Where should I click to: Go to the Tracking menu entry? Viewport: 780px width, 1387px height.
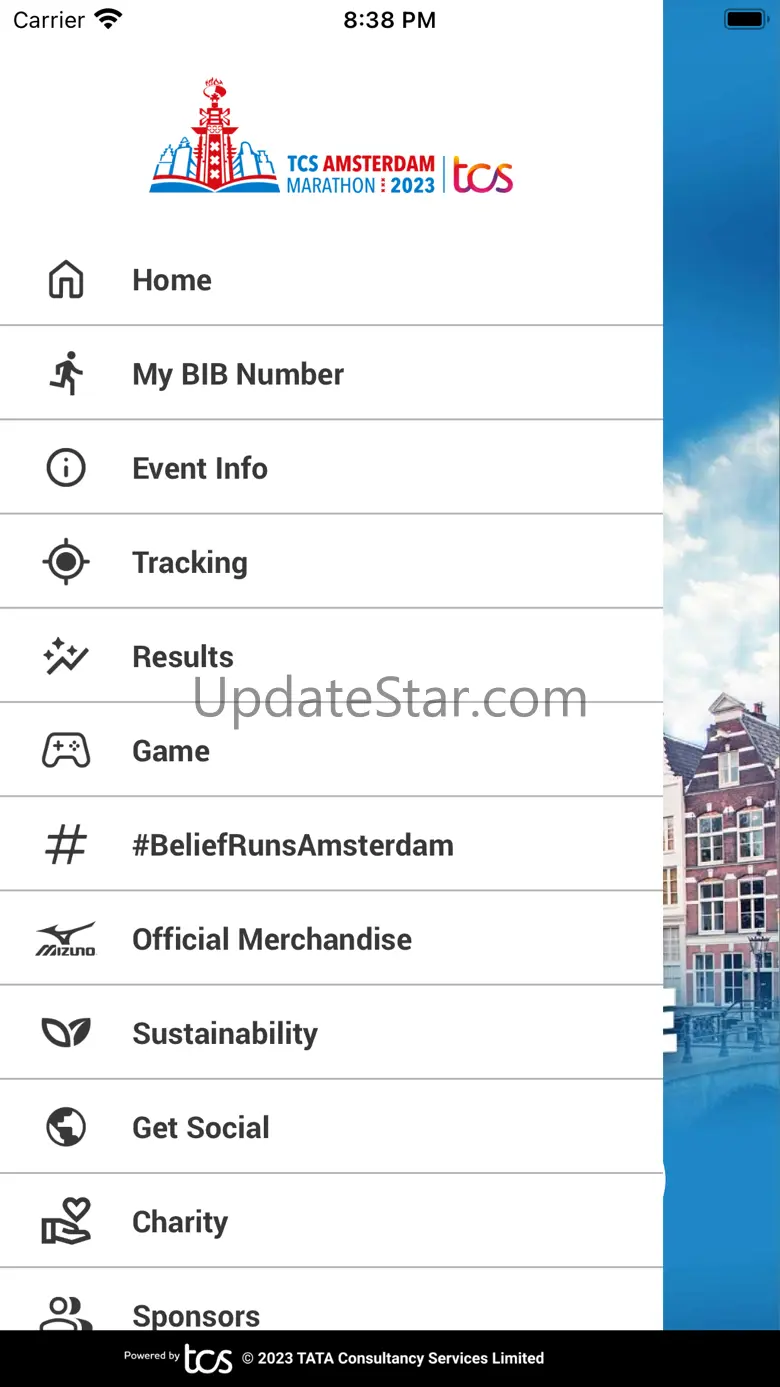331,562
